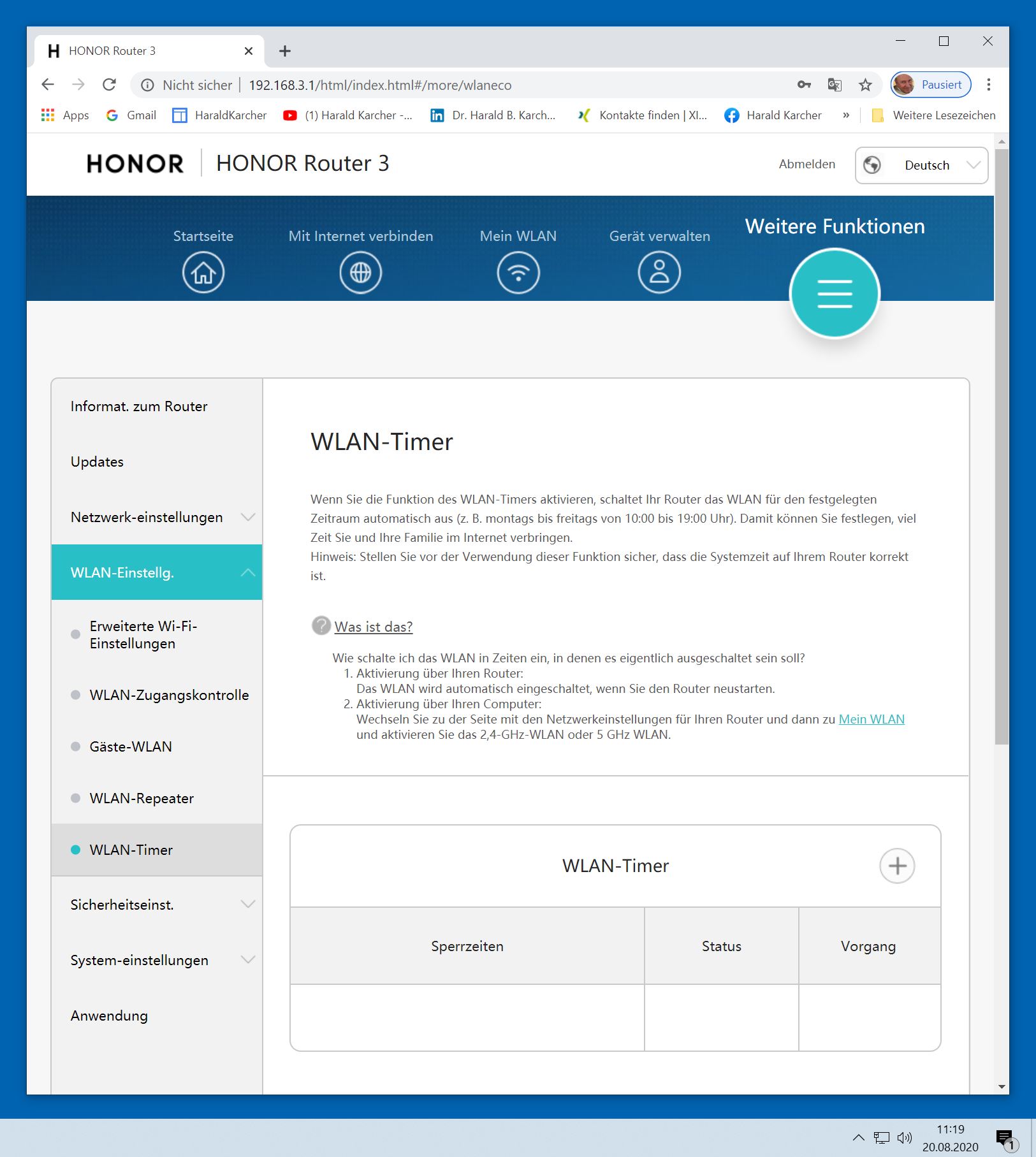This screenshot has width=1036, height=1157.
Task: Click the globe icon in language selector
Action: [872, 165]
